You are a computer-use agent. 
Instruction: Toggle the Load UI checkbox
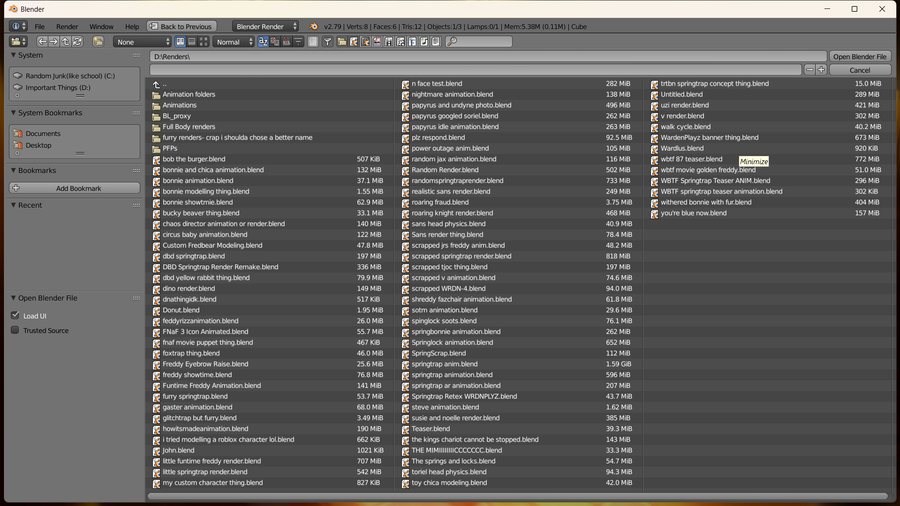coord(15,316)
